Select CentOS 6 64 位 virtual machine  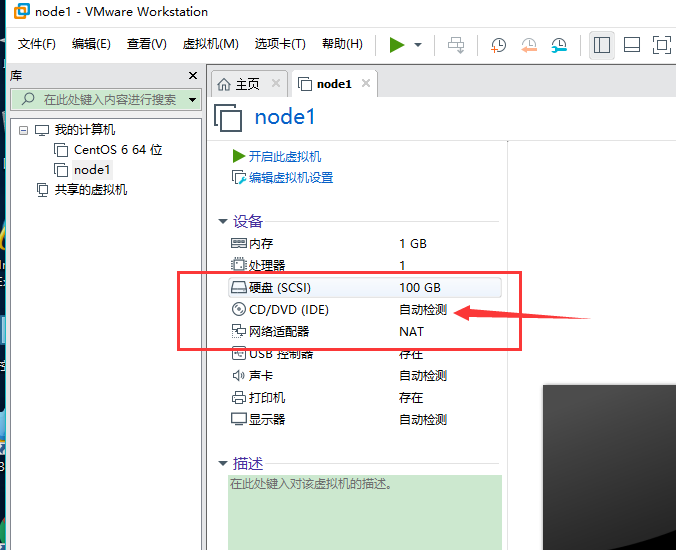coord(118,150)
